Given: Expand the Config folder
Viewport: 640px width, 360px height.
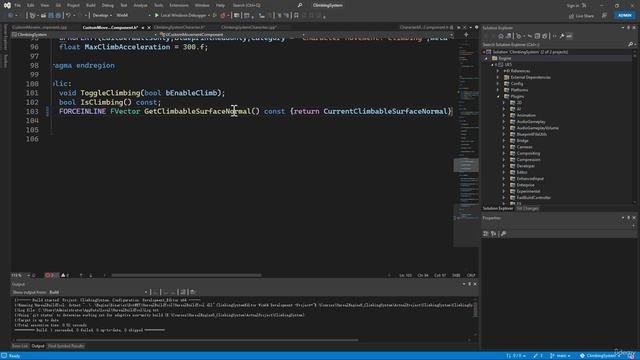Looking at the screenshot, I should [x=498, y=84].
